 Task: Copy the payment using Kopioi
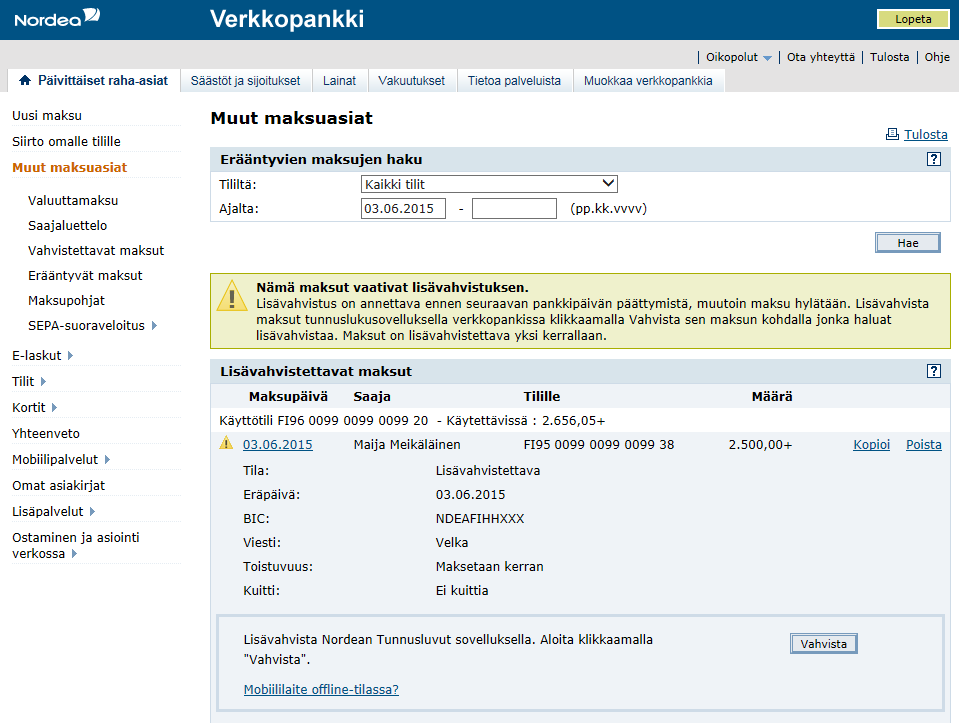[x=871, y=443]
